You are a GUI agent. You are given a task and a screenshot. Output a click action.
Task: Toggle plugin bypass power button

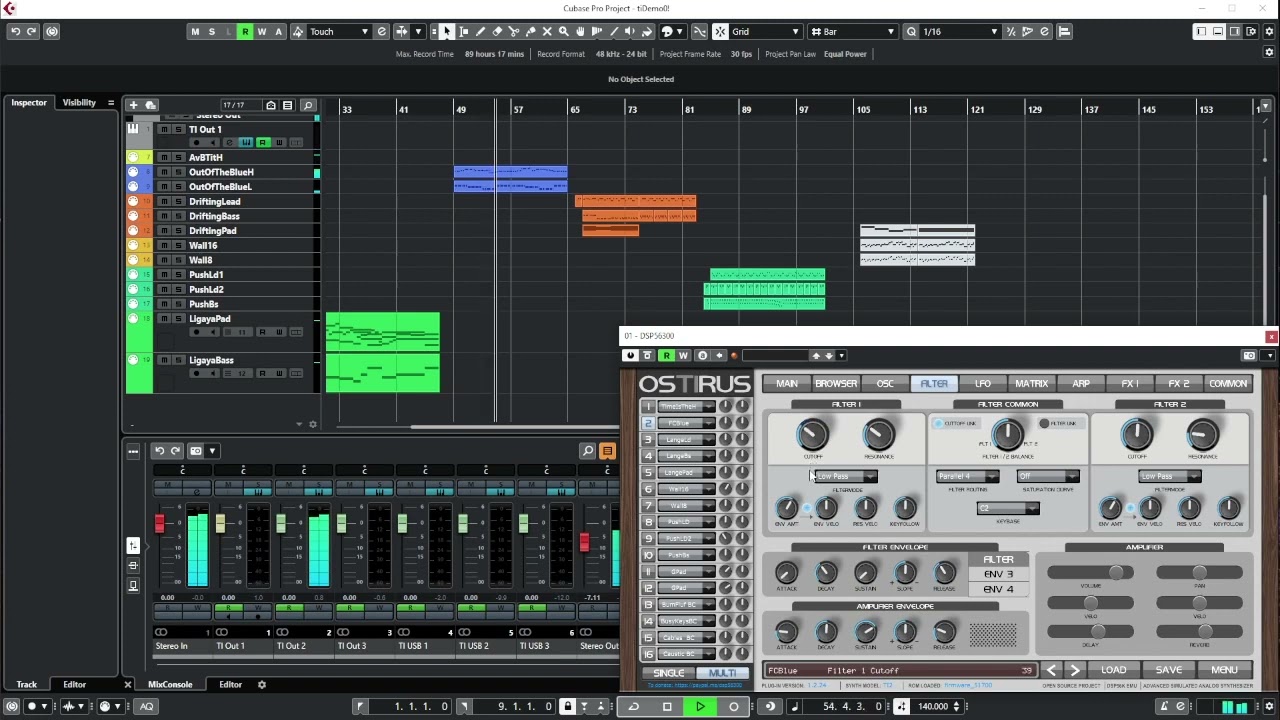click(x=630, y=355)
